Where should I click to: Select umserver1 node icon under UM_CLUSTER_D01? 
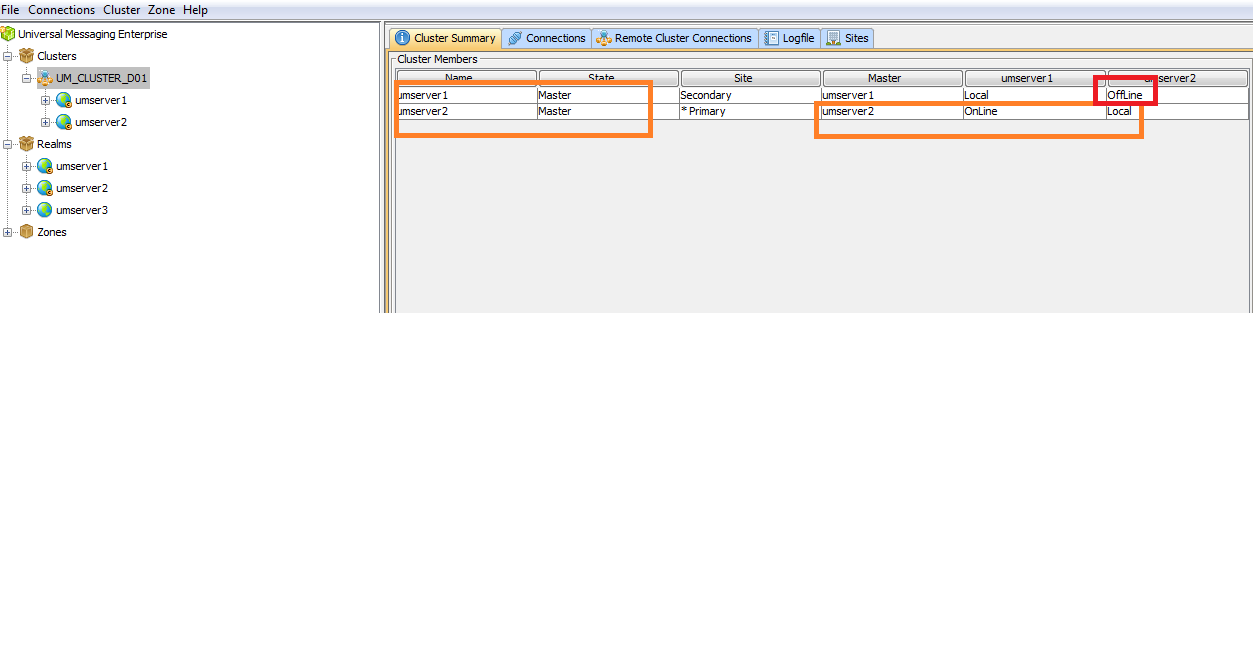click(x=64, y=100)
